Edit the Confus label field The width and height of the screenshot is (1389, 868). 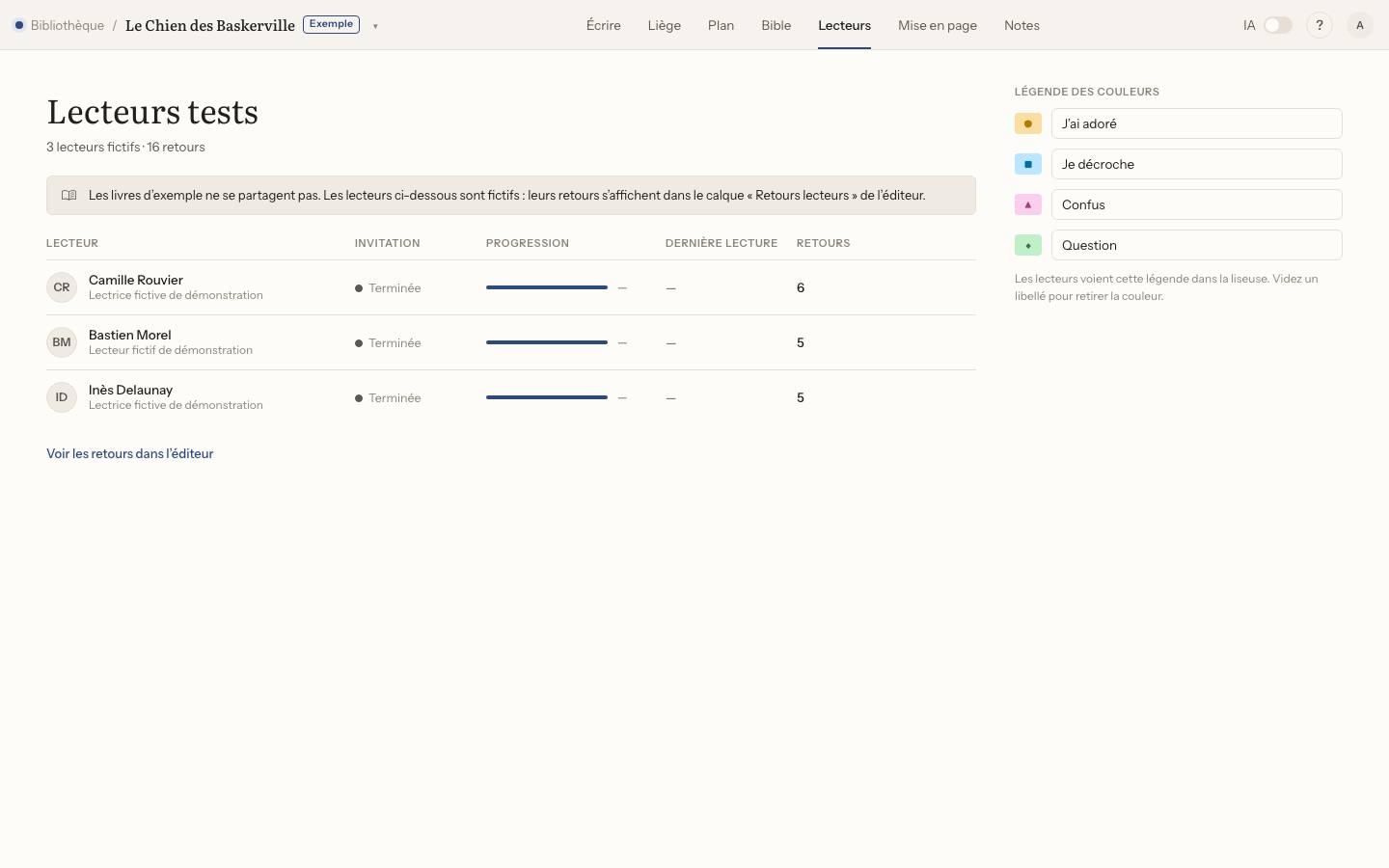coord(1196,204)
